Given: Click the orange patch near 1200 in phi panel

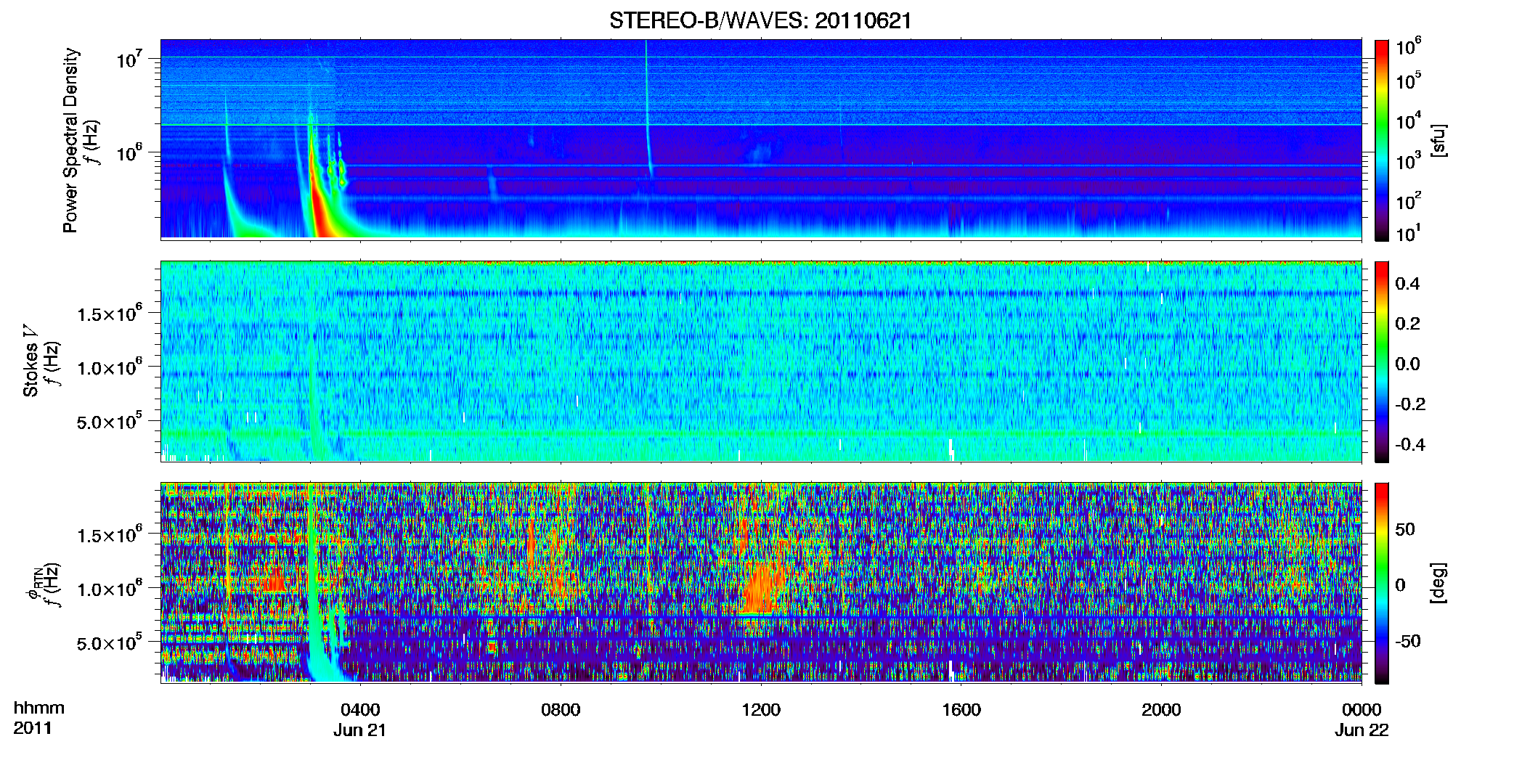Looking at the screenshot, I should [x=762, y=587].
